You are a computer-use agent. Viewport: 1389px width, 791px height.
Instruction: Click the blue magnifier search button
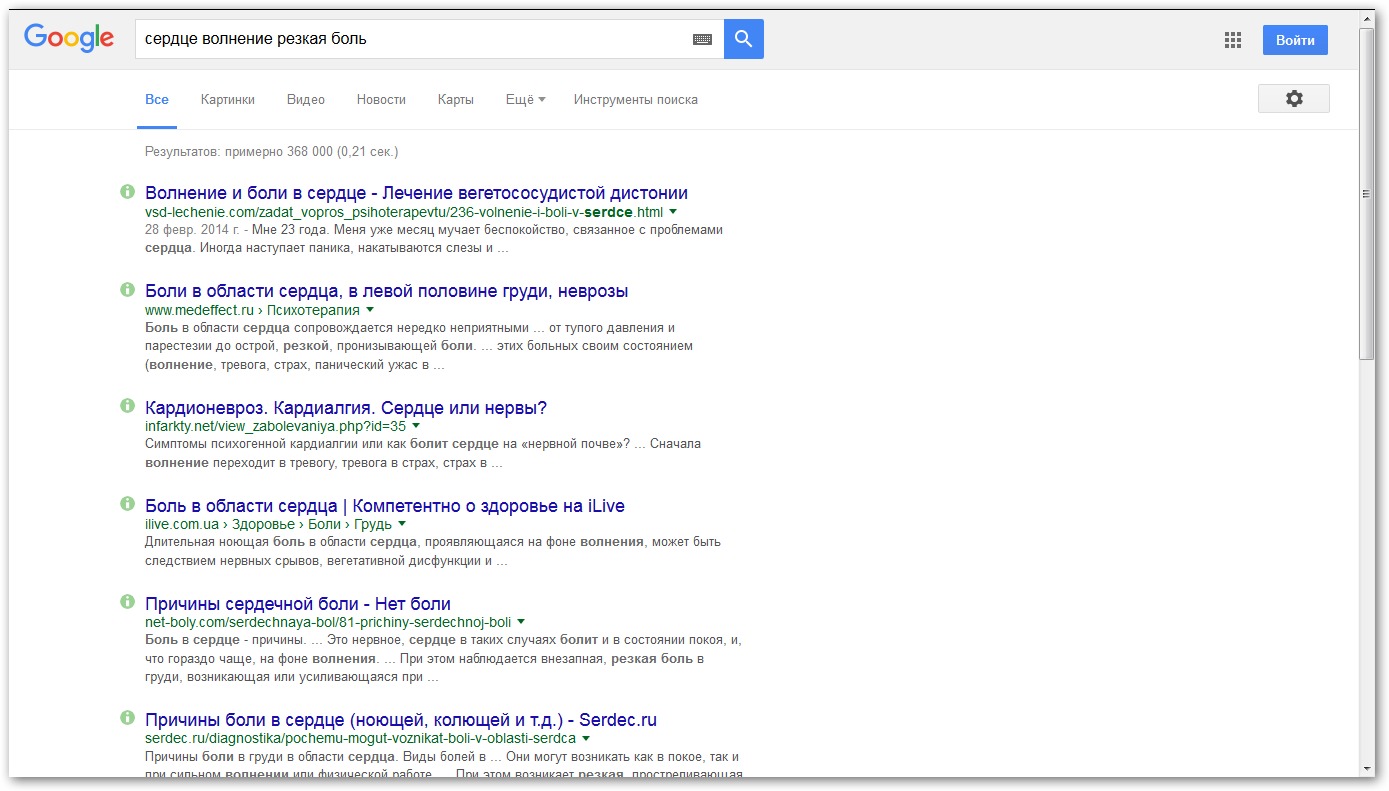(x=743, y=39)
